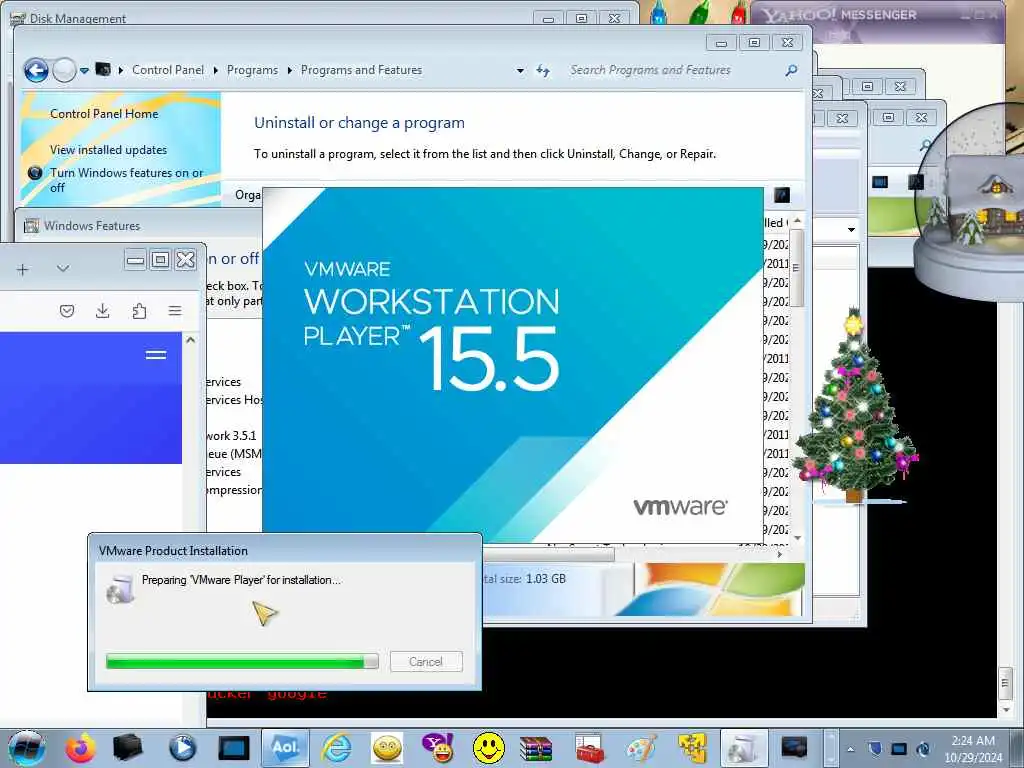This screenshot has width=1024, height=768.
Task: Click the Search Programs and Features field
Action: pyautogui.click(x=673, y=70)
